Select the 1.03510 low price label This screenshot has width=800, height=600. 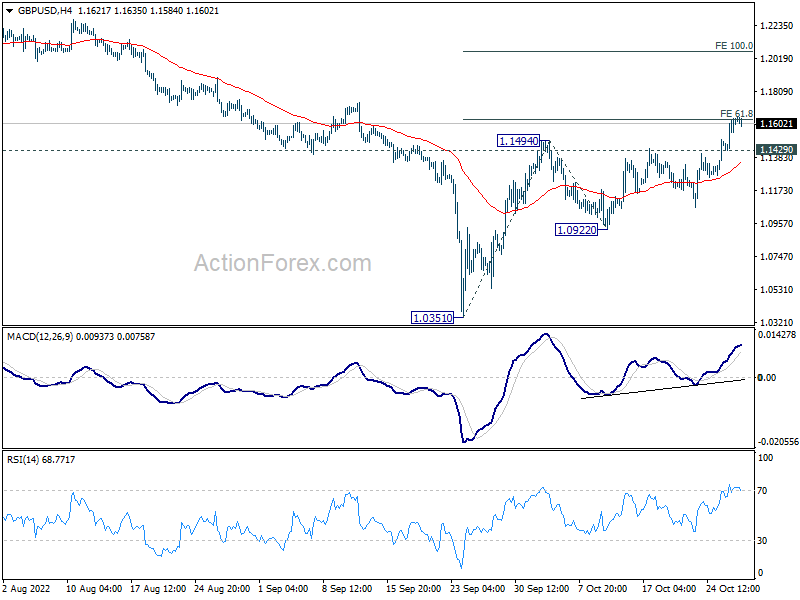click(432, 318)
